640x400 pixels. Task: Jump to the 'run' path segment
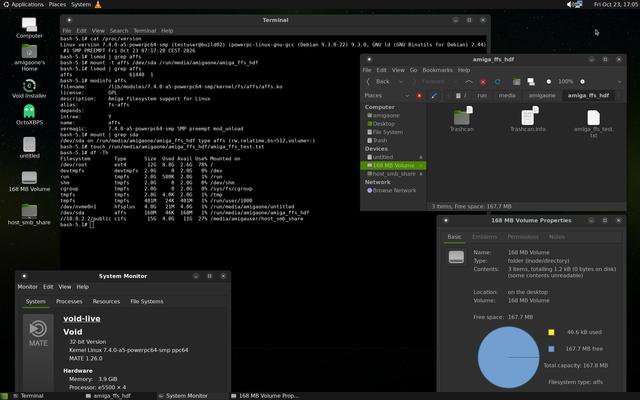pyautogui.click(x=482, y=96)
